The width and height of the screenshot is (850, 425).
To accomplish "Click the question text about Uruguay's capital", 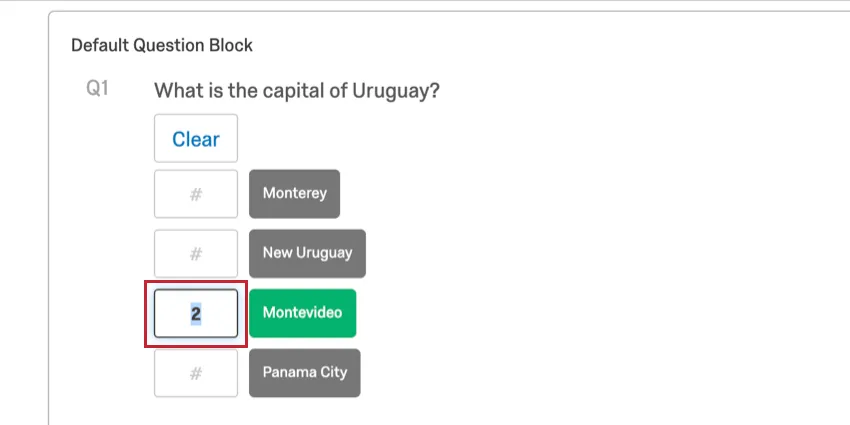I will [x=297, y=91].
